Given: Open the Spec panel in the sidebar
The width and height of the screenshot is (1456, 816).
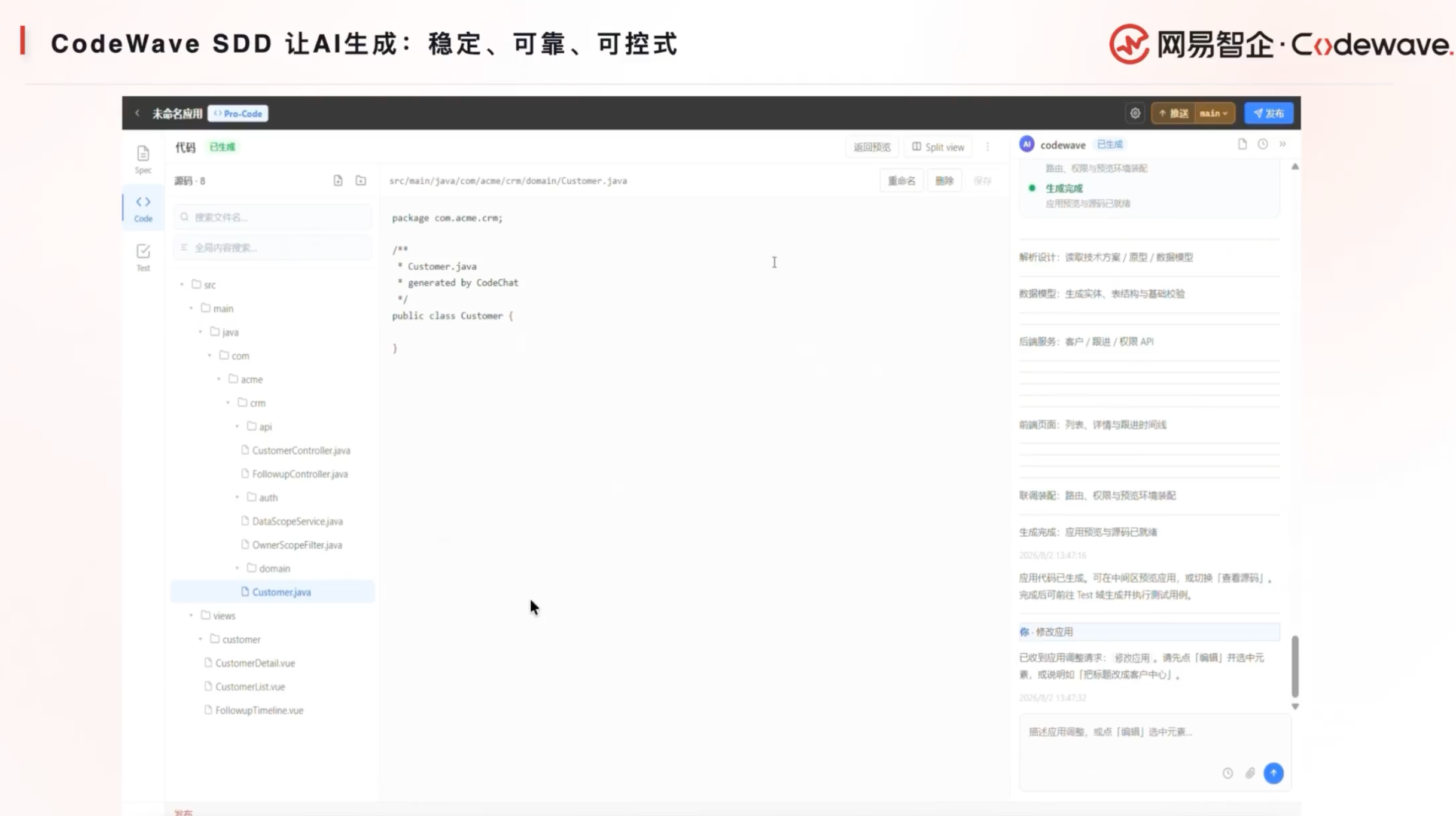Looking at the screenshot, I should [x=143, y=159].
